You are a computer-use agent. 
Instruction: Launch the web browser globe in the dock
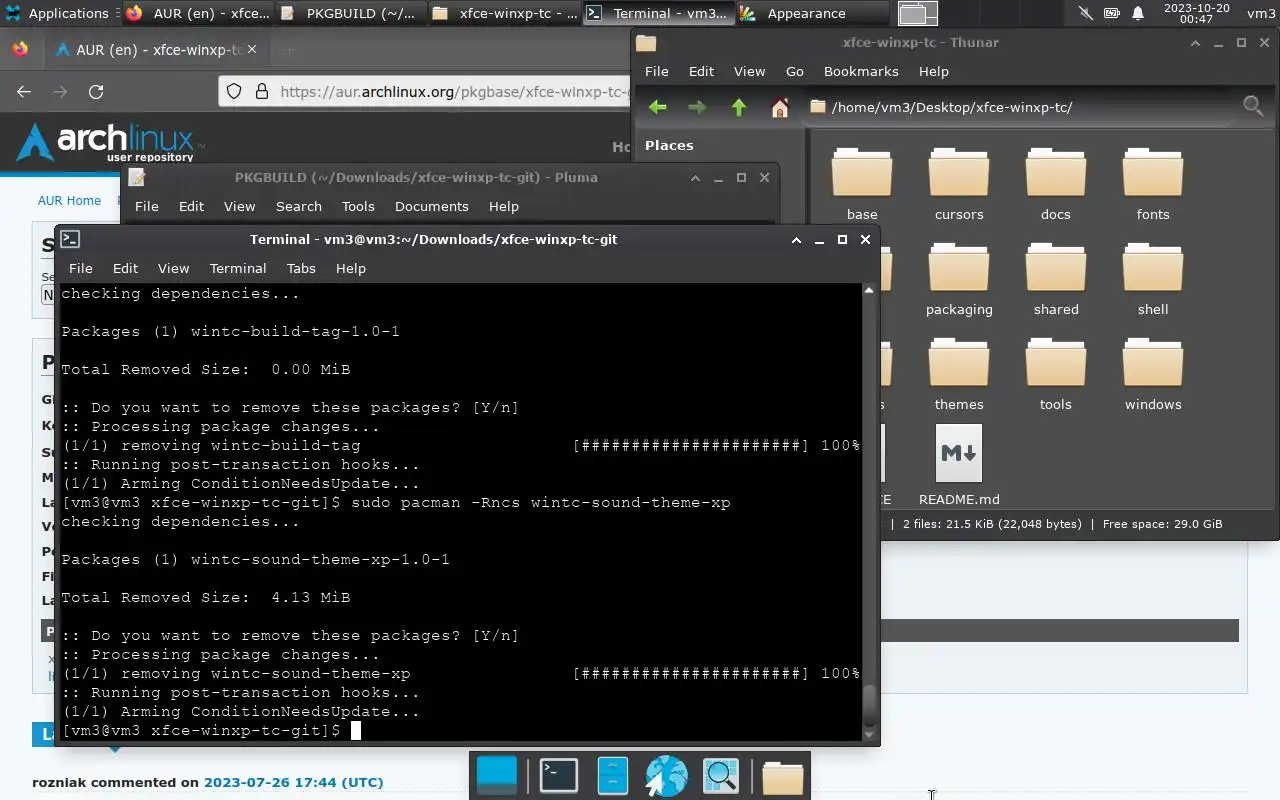[x=666, y=776]
